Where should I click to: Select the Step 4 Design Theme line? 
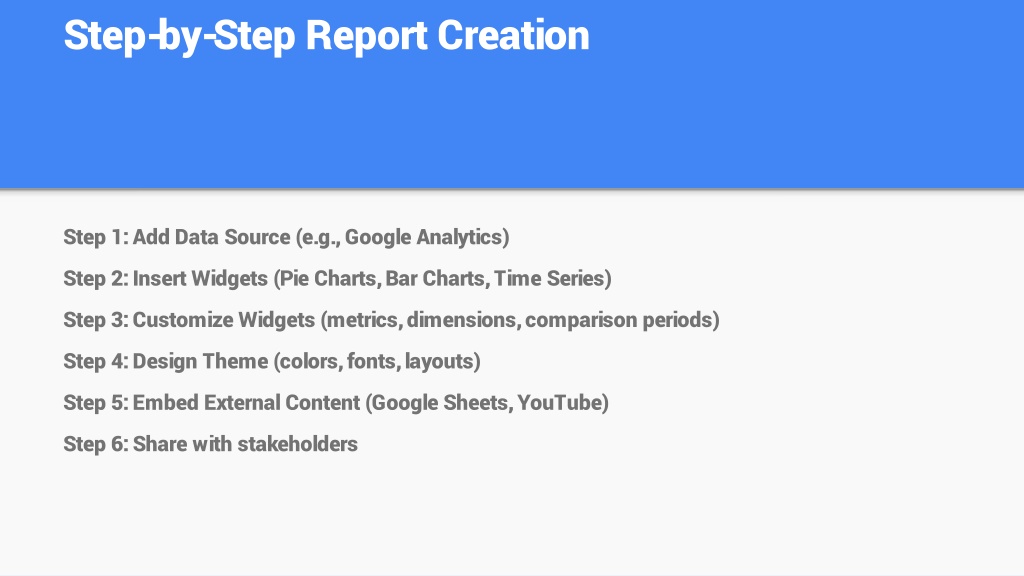coord(272,361)
